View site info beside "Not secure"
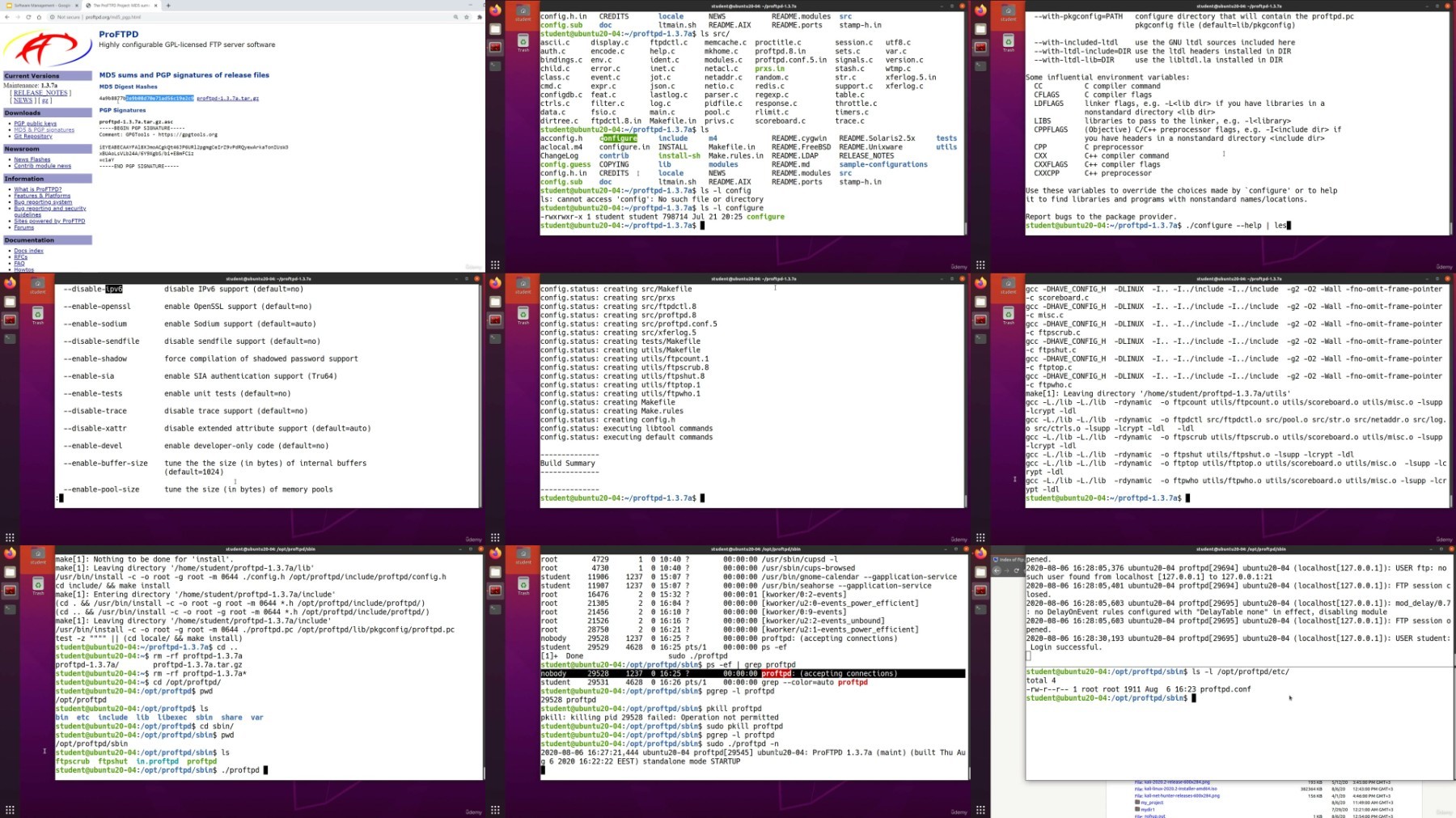 [x=53, y=17]
